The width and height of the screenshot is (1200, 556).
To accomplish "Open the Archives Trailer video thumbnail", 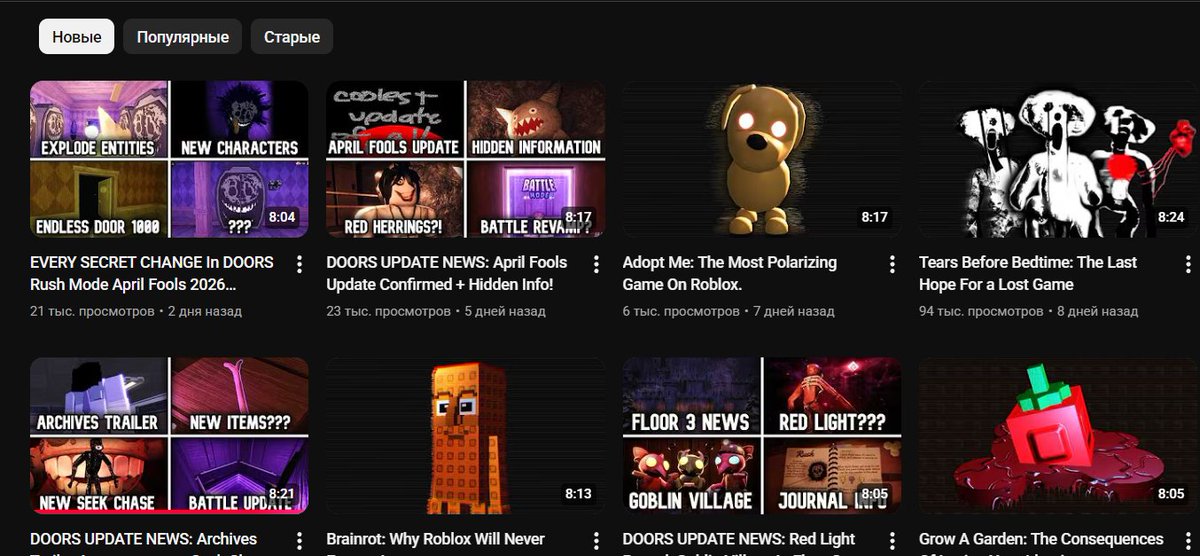I will tap(169, 436).
